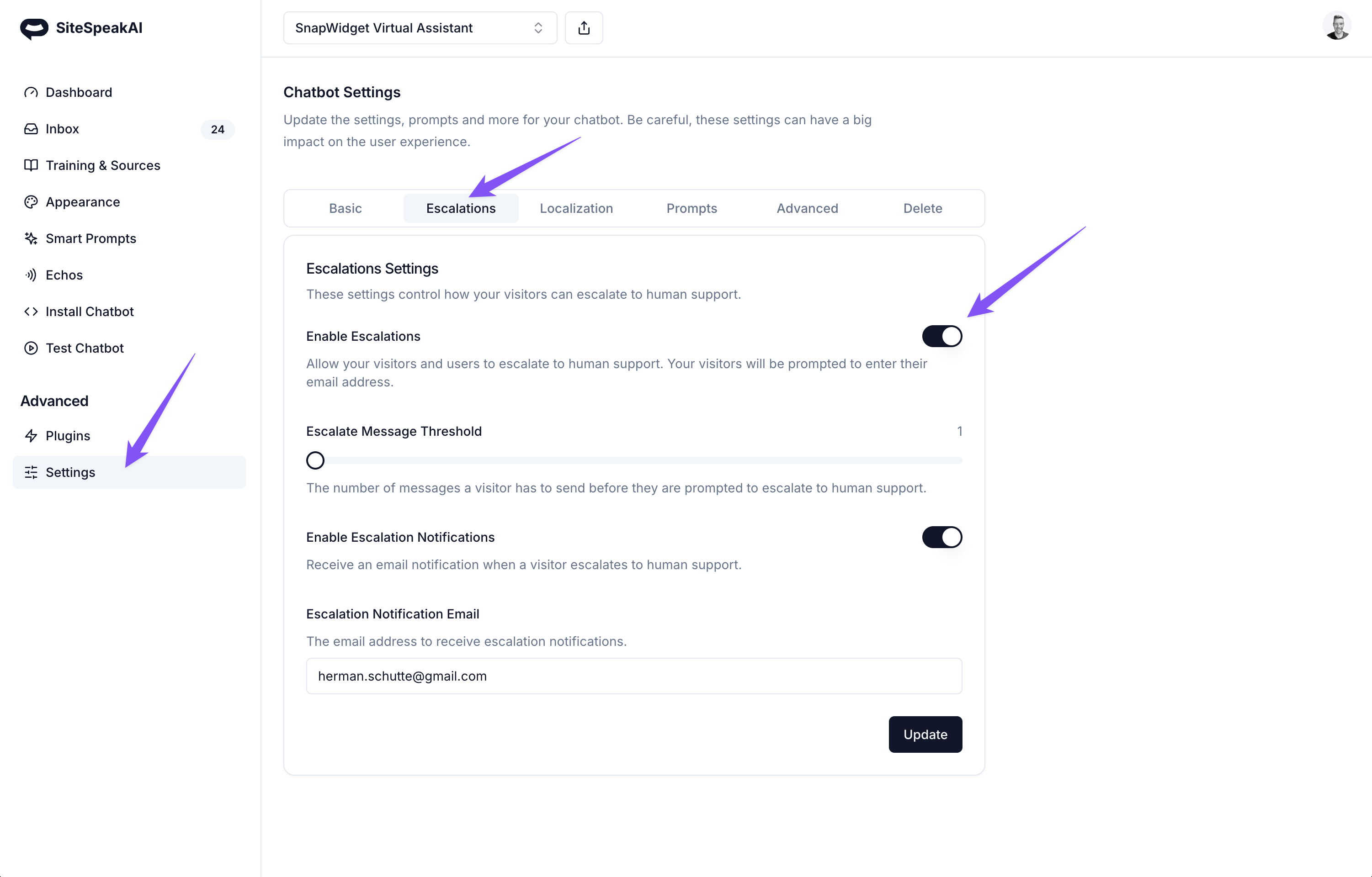1372x877 pixels.
Task: Turn off Enable Escalation Notifications switch
Action: point(941,537)
